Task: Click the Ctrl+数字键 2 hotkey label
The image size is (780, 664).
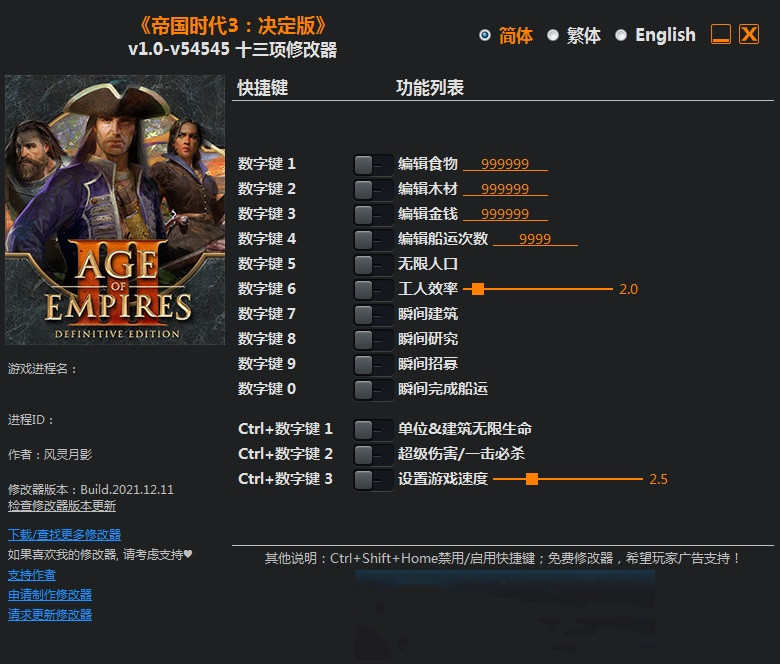Action: 285,454
